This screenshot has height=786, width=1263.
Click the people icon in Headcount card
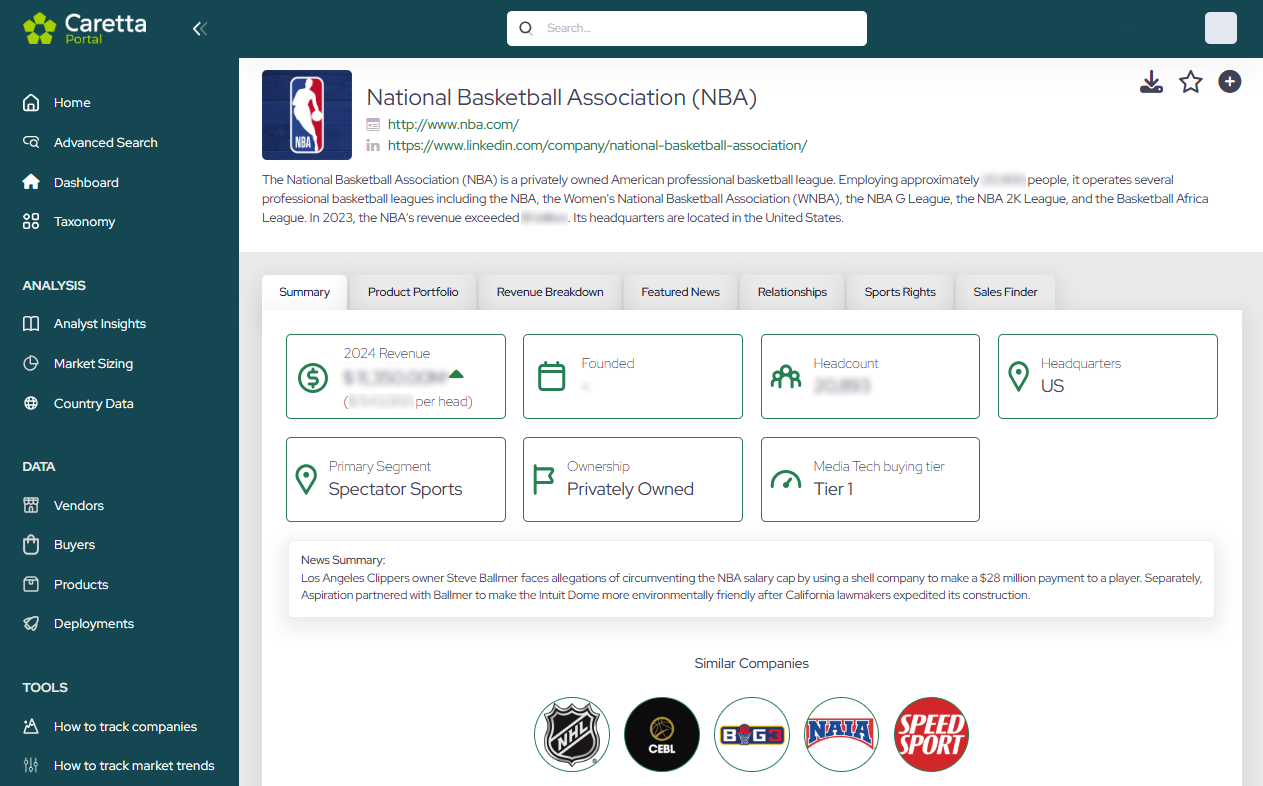coord(786,377)
